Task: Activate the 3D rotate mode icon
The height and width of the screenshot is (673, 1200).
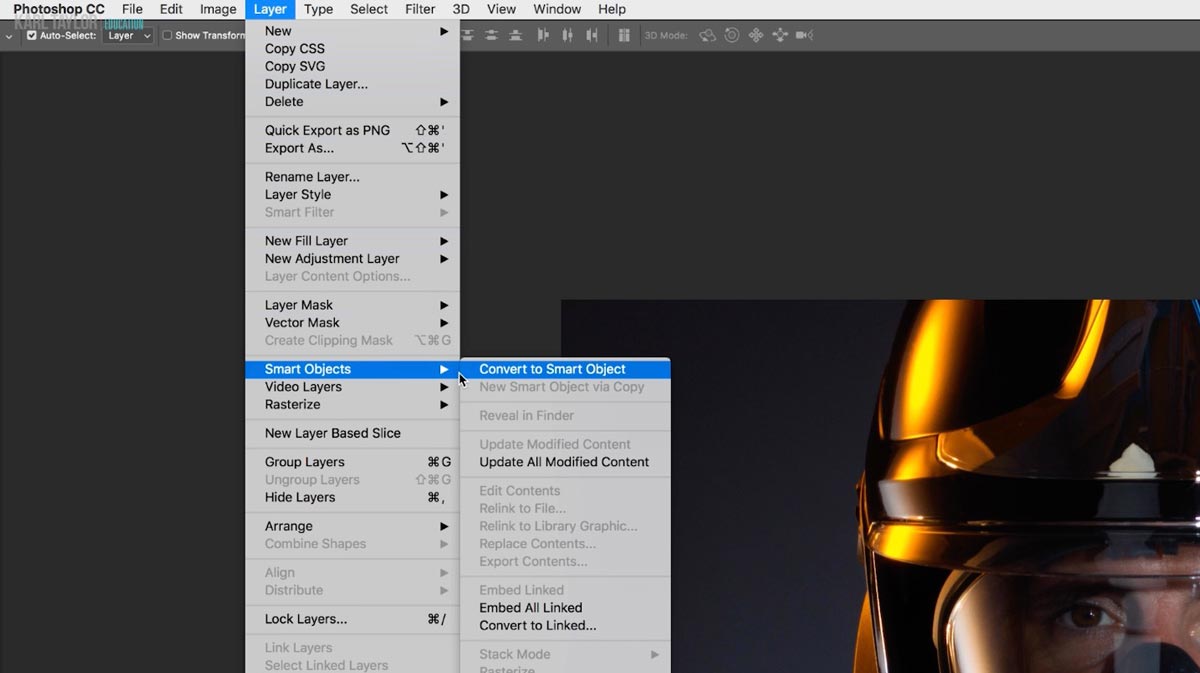Action: click(708, 35)
